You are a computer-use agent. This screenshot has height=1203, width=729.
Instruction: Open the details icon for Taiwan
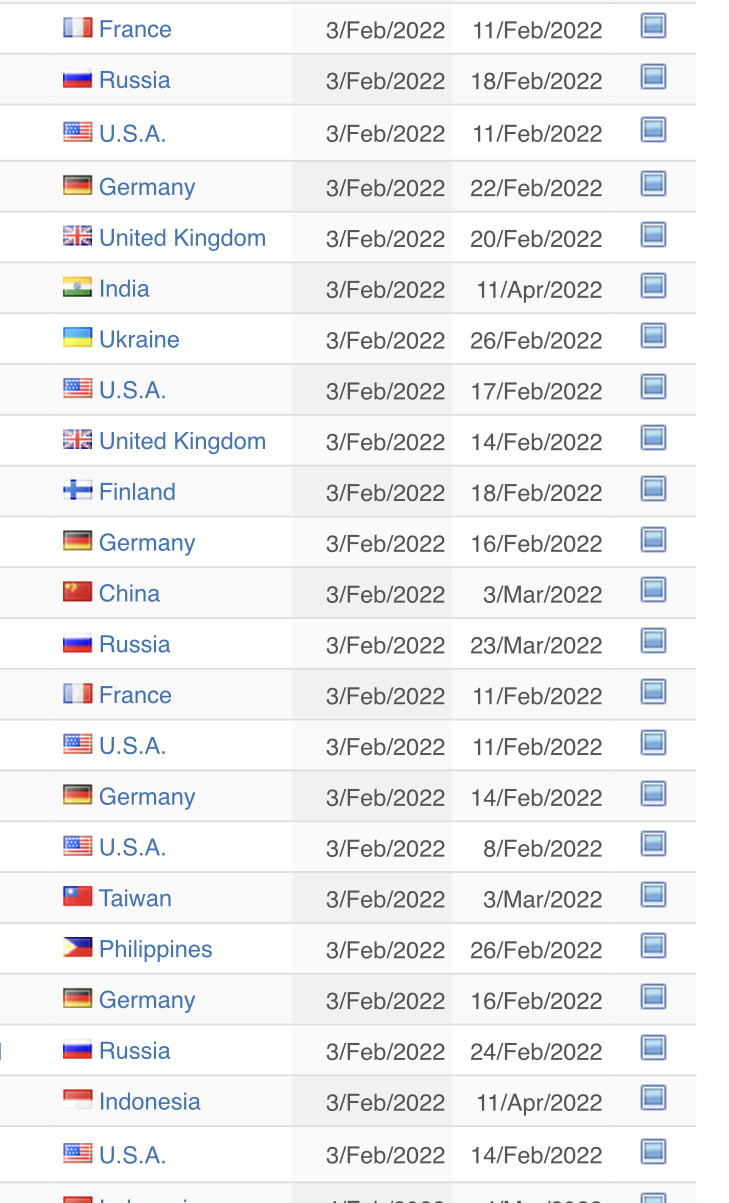(653, 895)
